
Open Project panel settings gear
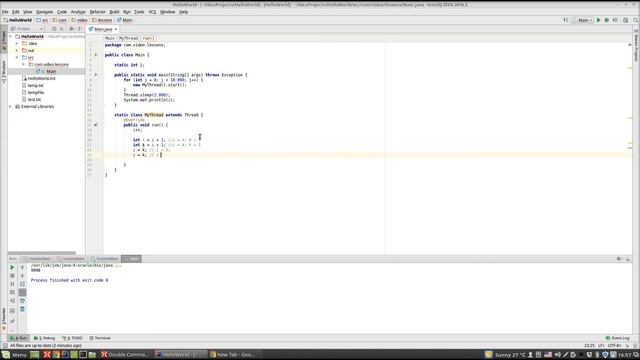pyautogui.click(x=71, y=29)
